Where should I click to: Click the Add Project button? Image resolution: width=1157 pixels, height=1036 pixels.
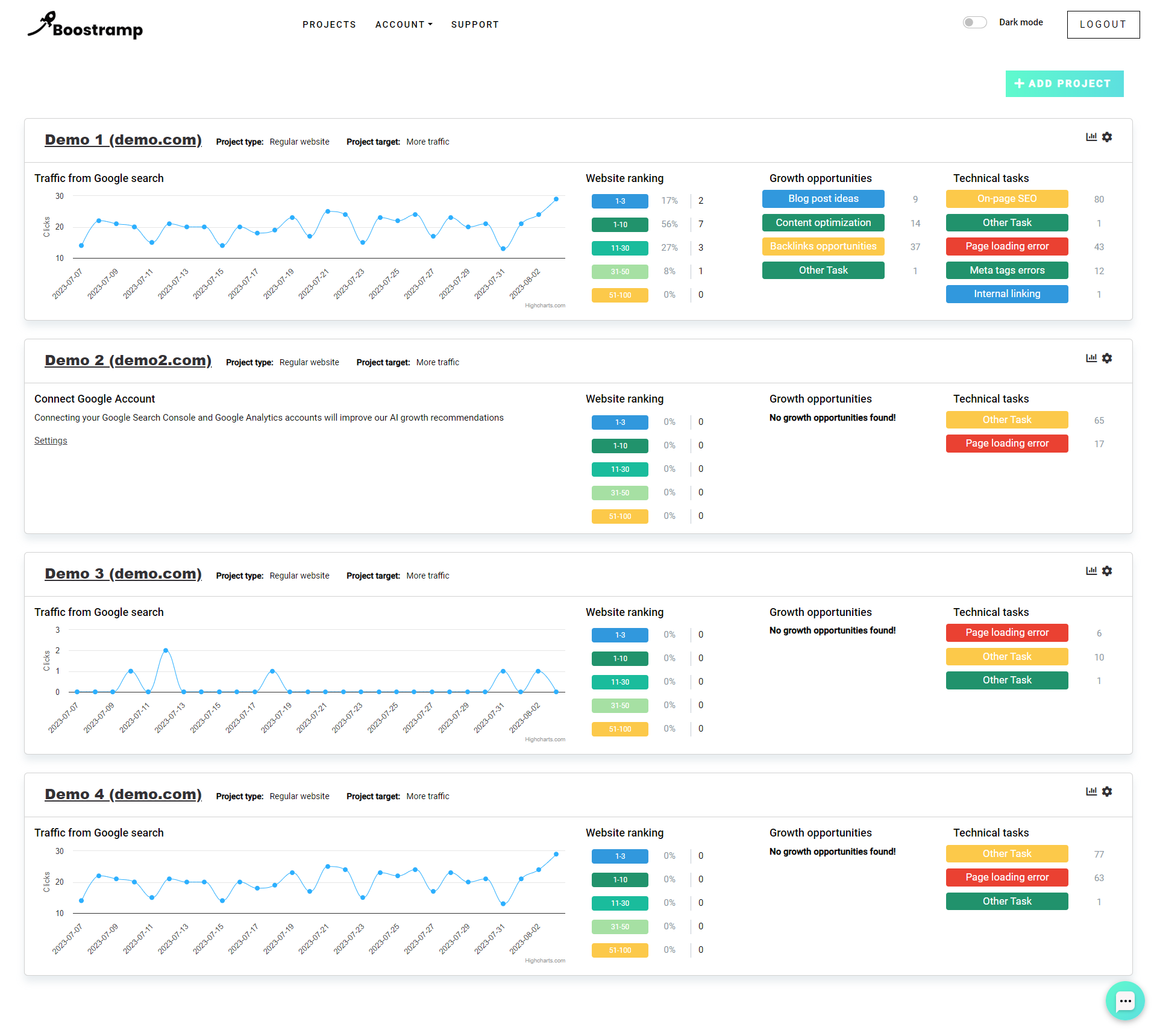[1064, 84]
